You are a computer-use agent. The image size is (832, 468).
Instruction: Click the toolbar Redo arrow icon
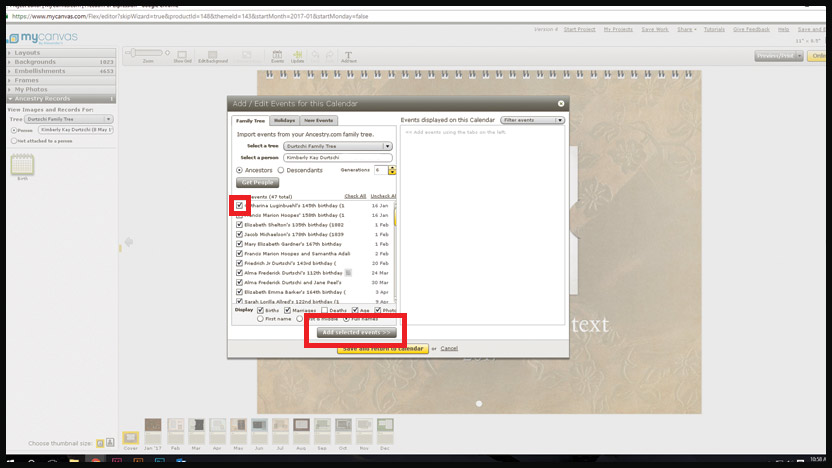point(330,56)
